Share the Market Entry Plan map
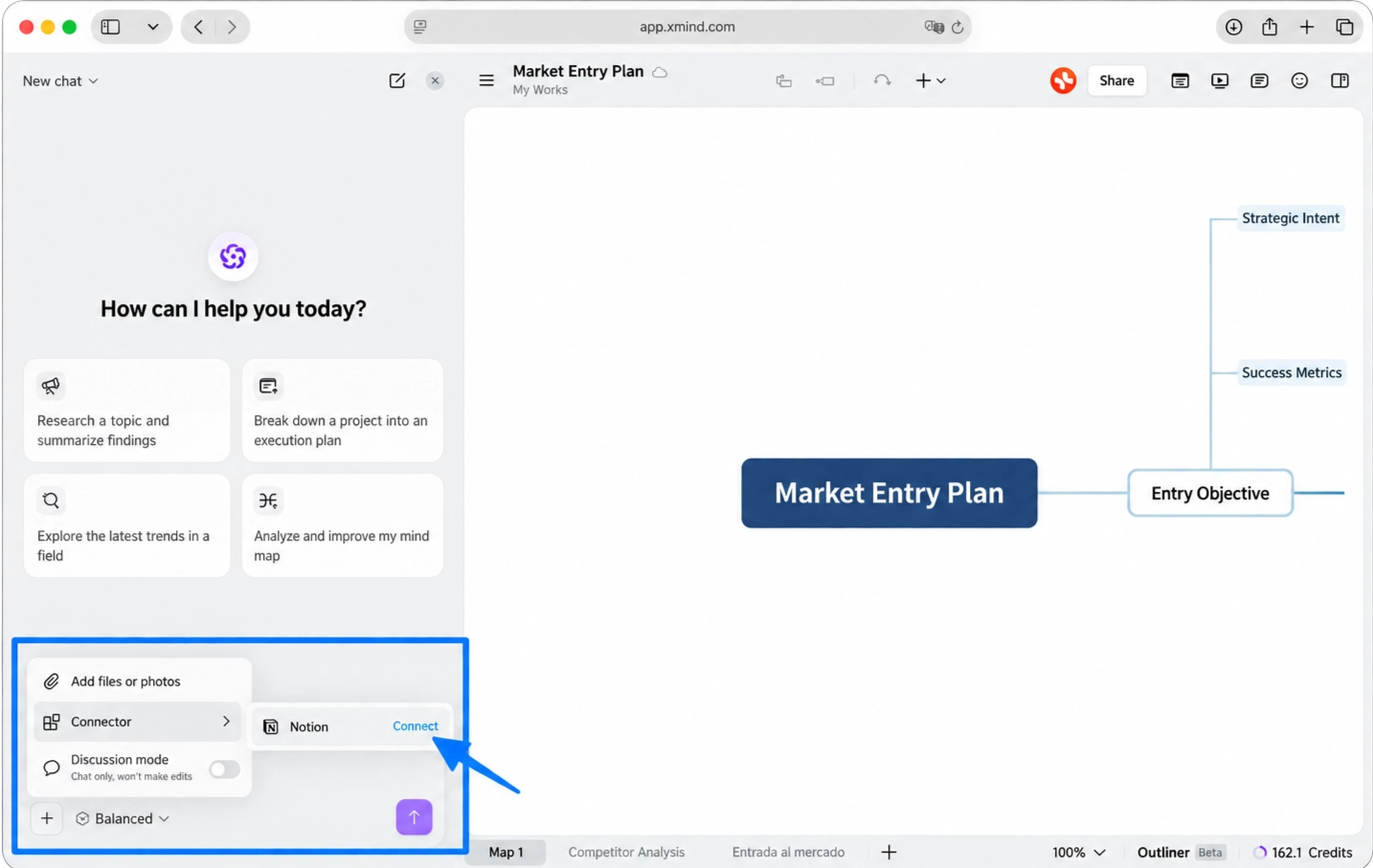Viewport: 1373px width, 868px height. (1116, 80)
